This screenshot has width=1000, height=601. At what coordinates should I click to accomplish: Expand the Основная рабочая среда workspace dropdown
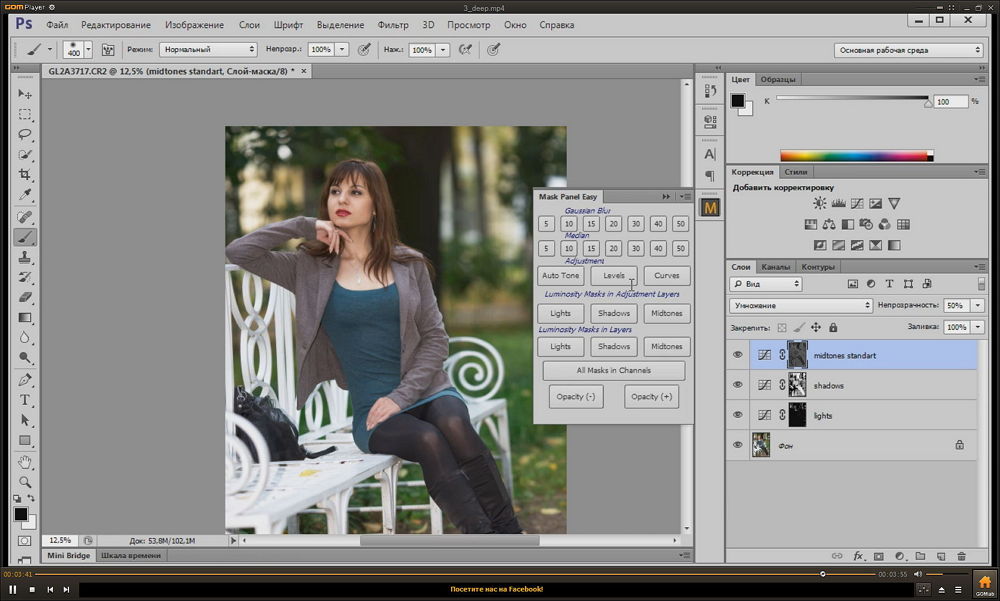coord(908,50)
